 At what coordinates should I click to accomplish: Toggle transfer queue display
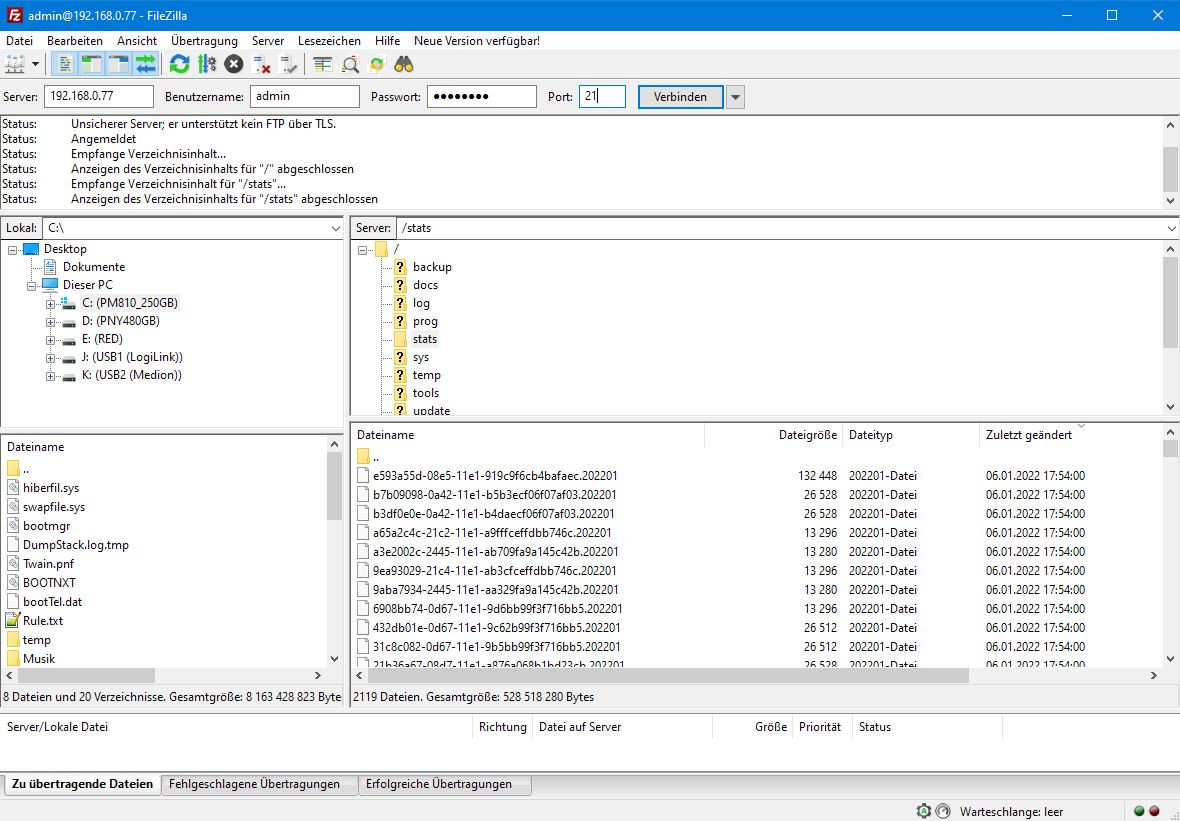coord(146,64)
